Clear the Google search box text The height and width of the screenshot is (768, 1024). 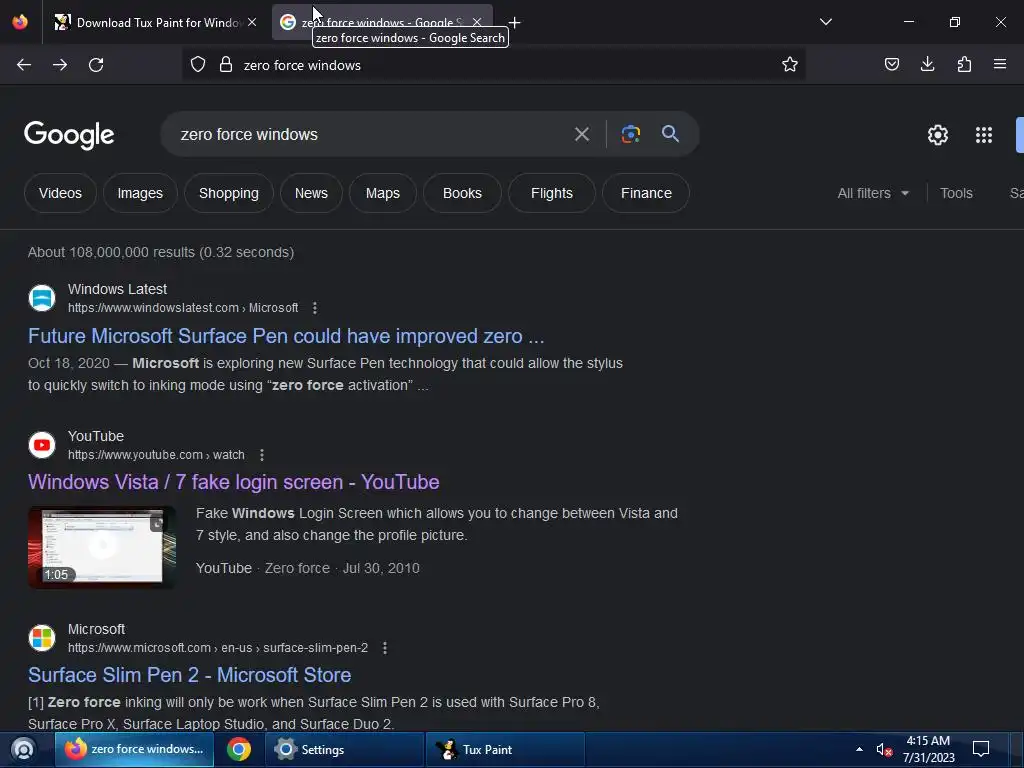pyautogui.click(x=581, y=135)
